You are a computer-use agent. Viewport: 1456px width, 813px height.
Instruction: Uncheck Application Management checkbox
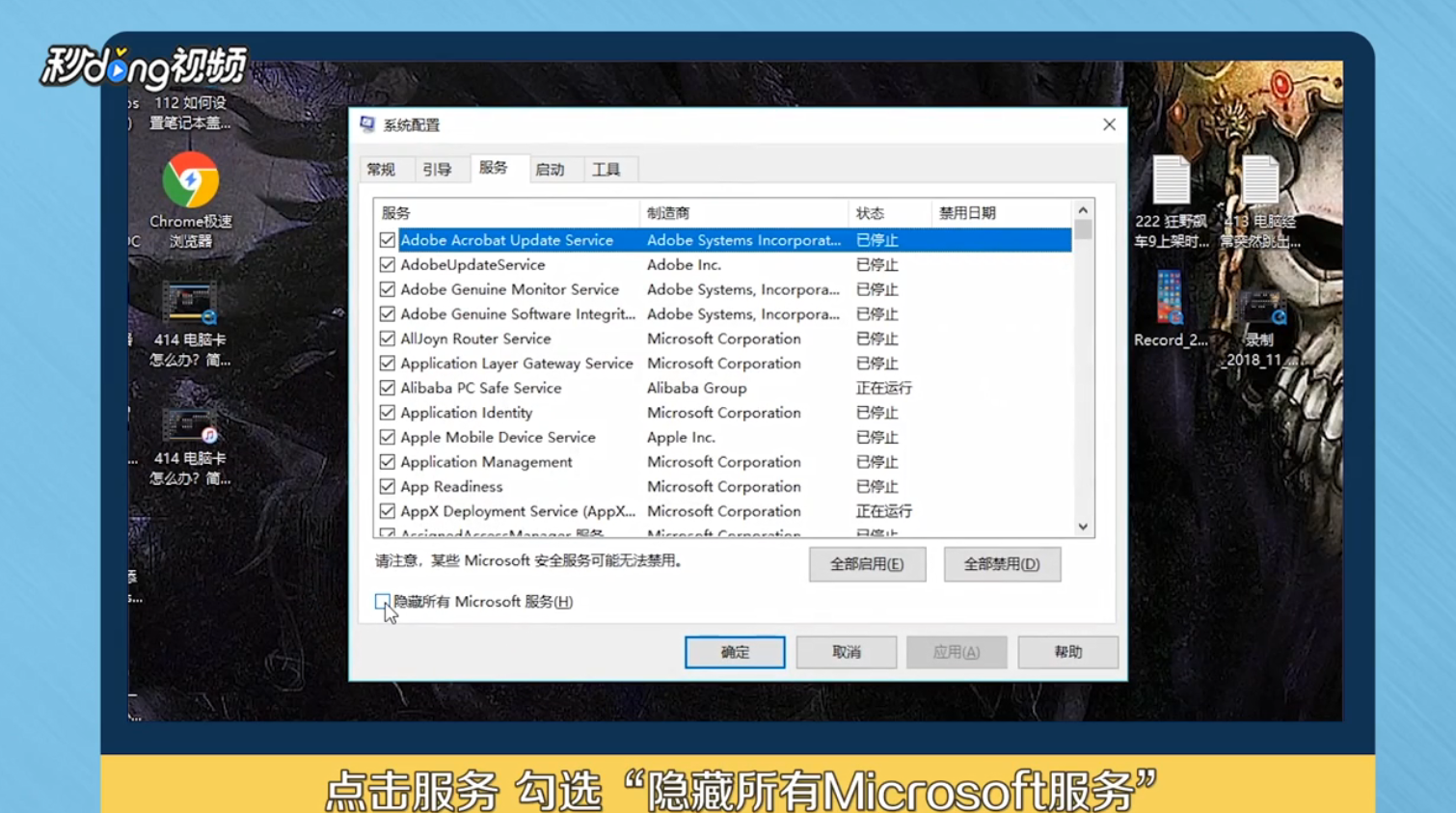[x=388, y=462]
